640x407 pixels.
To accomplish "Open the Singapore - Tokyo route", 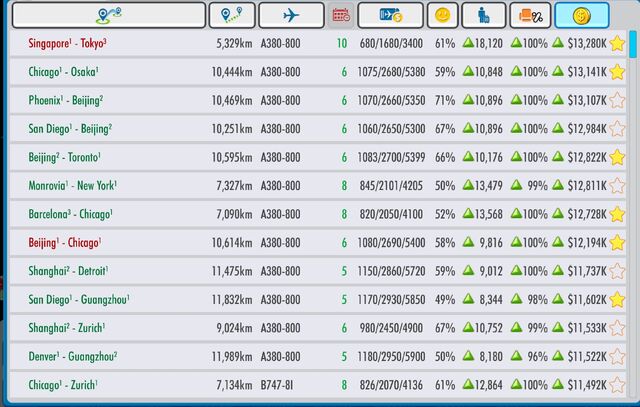I will point(318,43).
